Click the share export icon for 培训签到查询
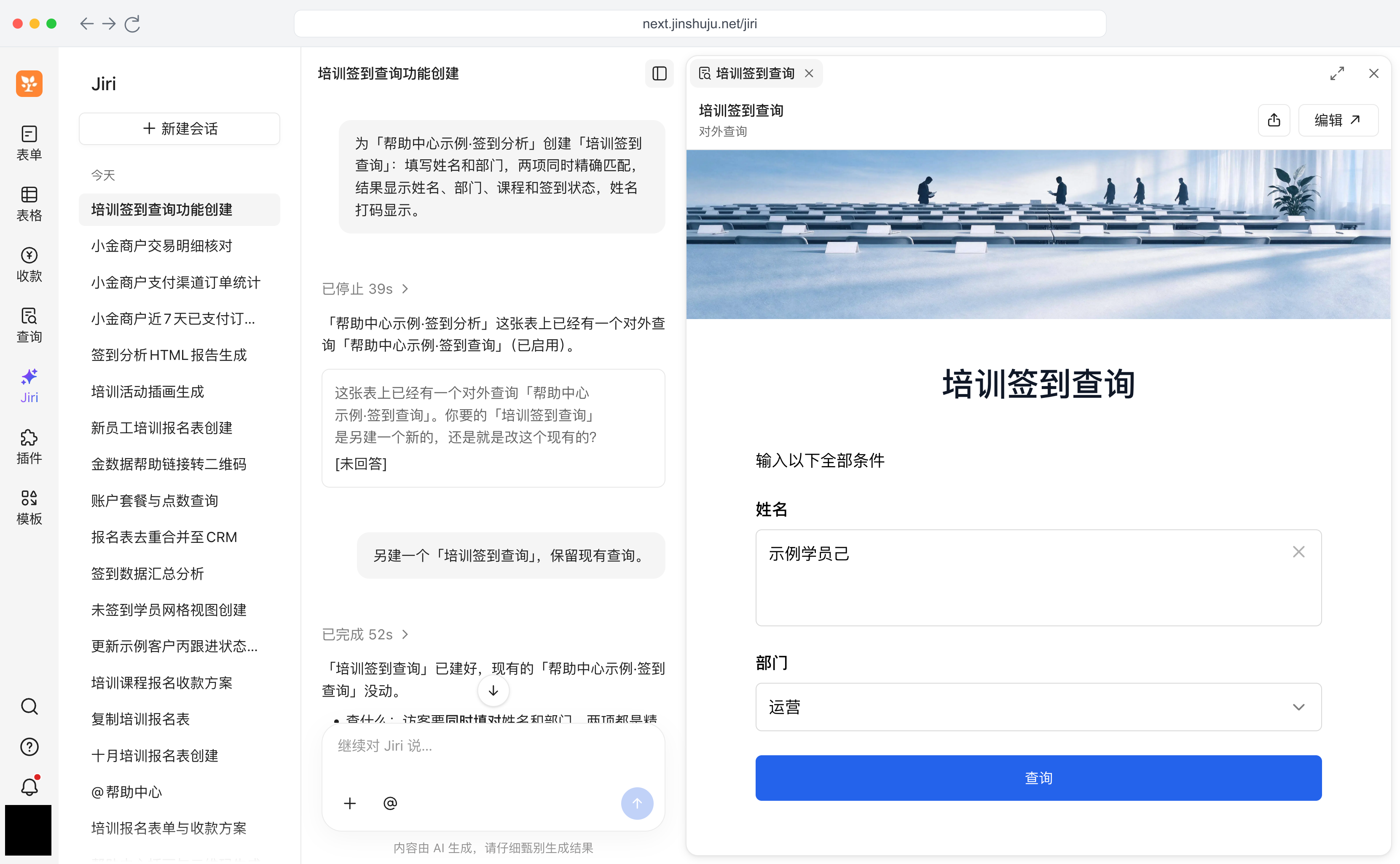 click(1274, 120)
